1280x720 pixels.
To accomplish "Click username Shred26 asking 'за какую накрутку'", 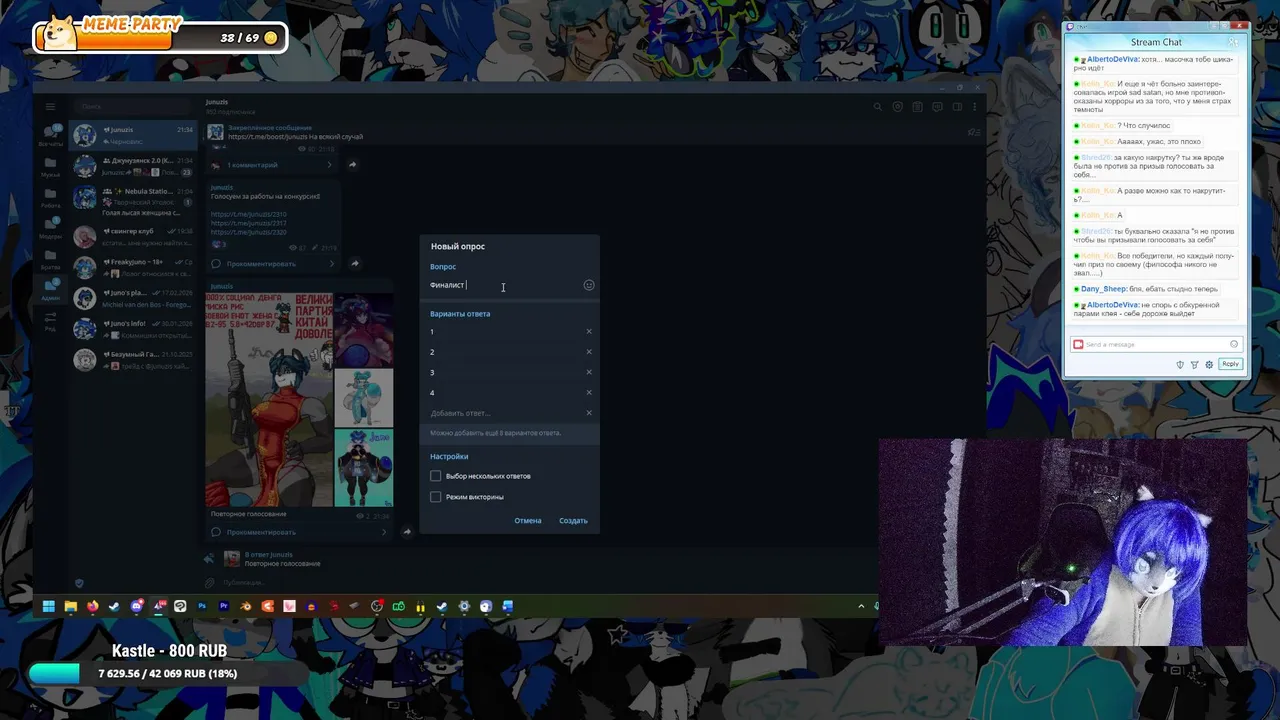I will pos(1096,158).
